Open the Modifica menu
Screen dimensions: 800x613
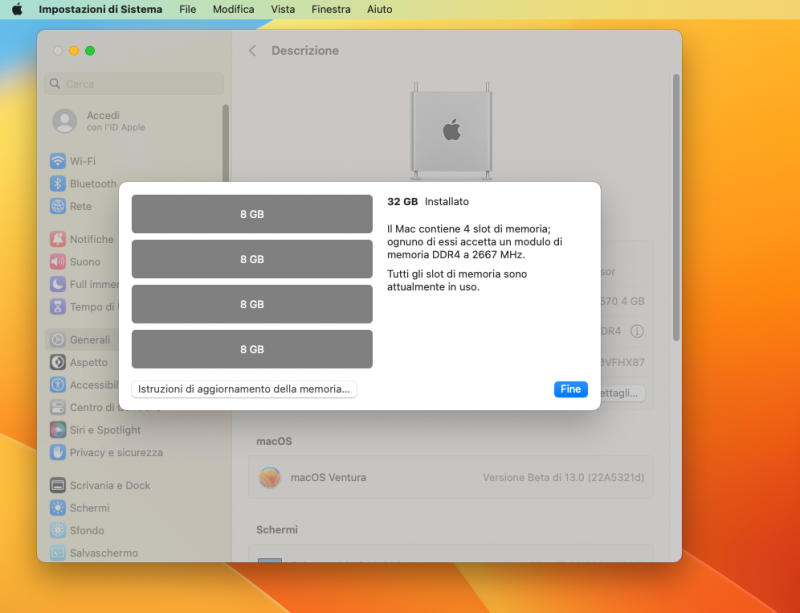click(233, 9)
